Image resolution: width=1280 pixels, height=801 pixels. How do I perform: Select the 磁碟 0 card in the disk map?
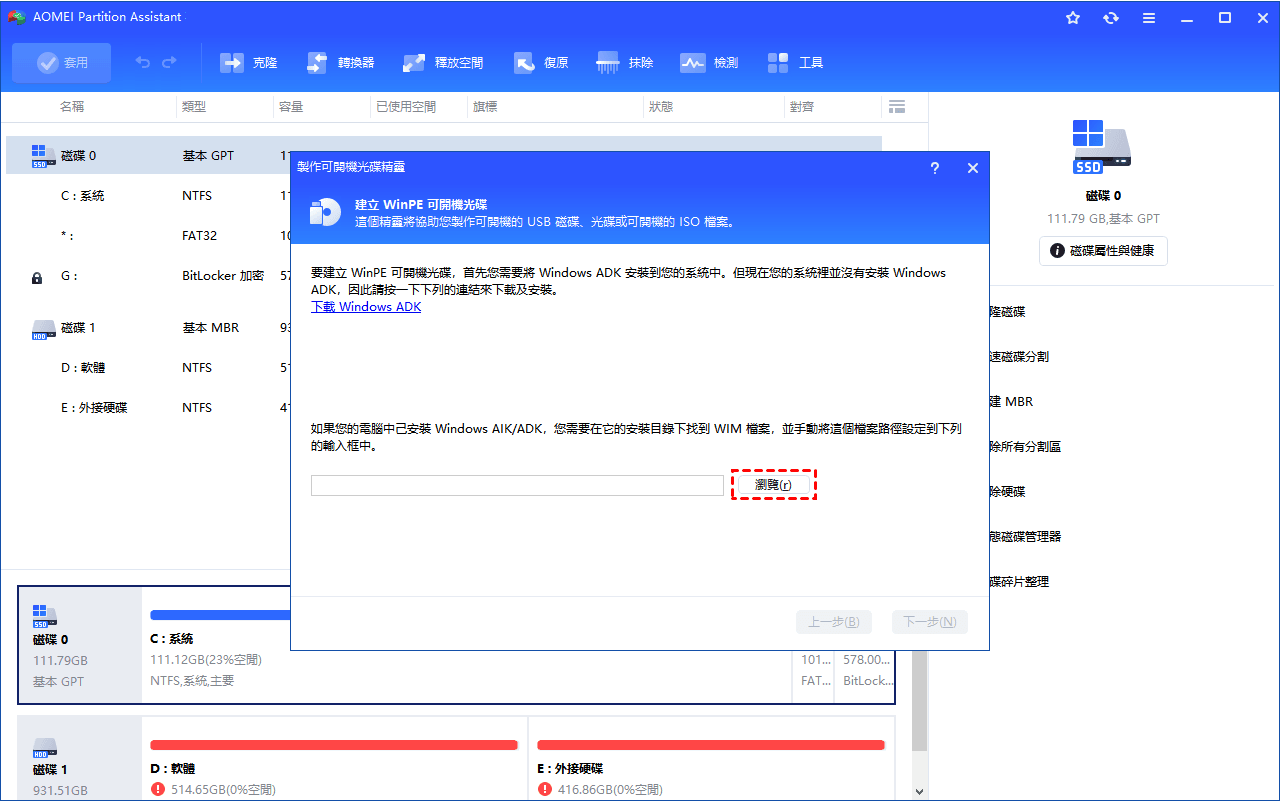pos(80,645)
